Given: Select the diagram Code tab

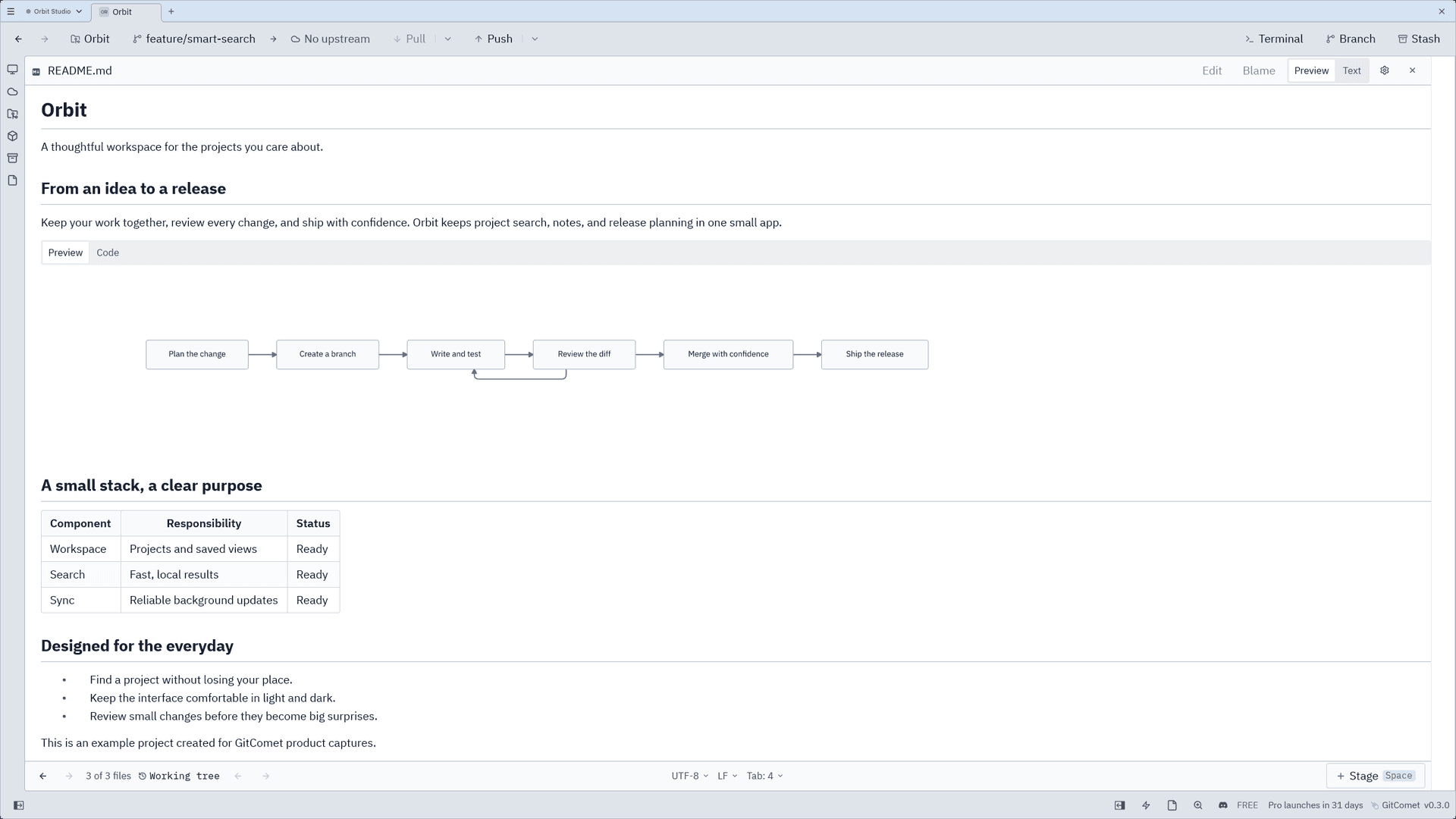Looking at the screenshot, I should pos(108,253).
